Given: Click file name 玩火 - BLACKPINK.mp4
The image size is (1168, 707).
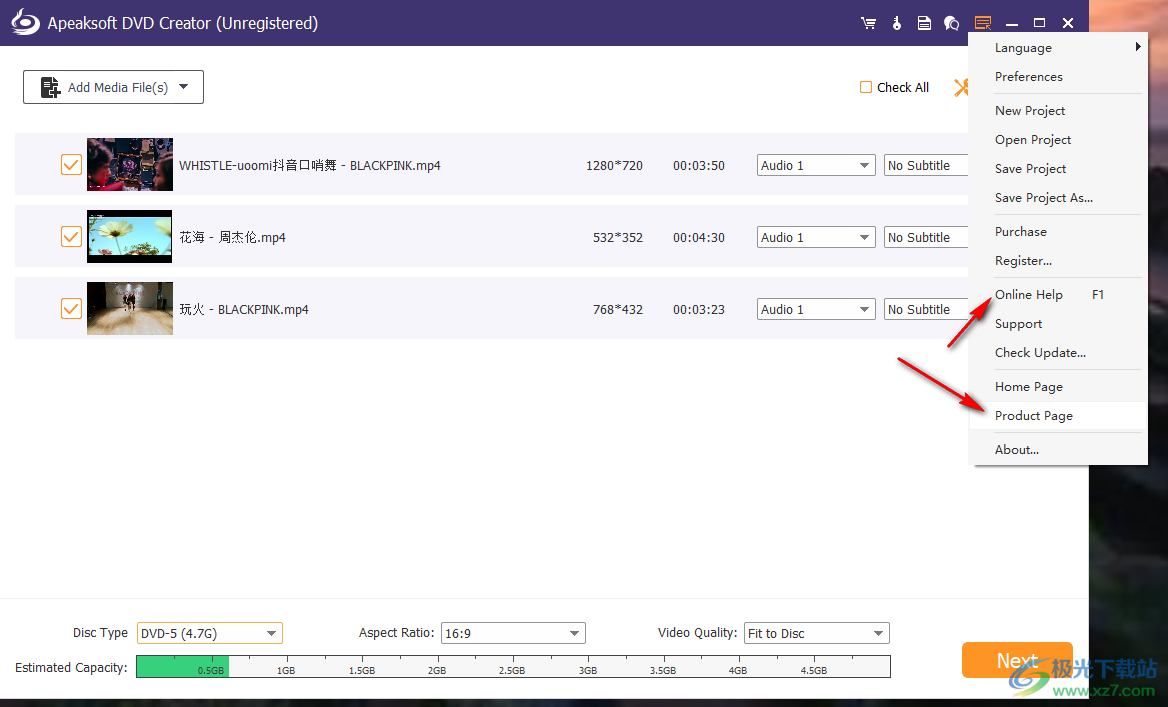Looking at the screenshot, I should click(x=244, y=309).
